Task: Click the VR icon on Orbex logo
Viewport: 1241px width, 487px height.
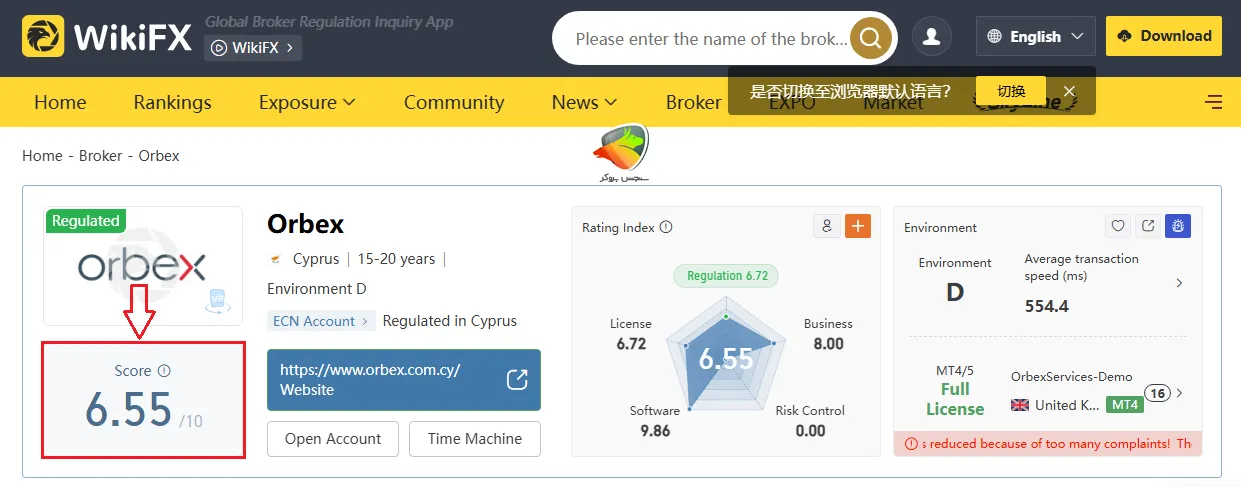Action: click(x=216, y=300)
